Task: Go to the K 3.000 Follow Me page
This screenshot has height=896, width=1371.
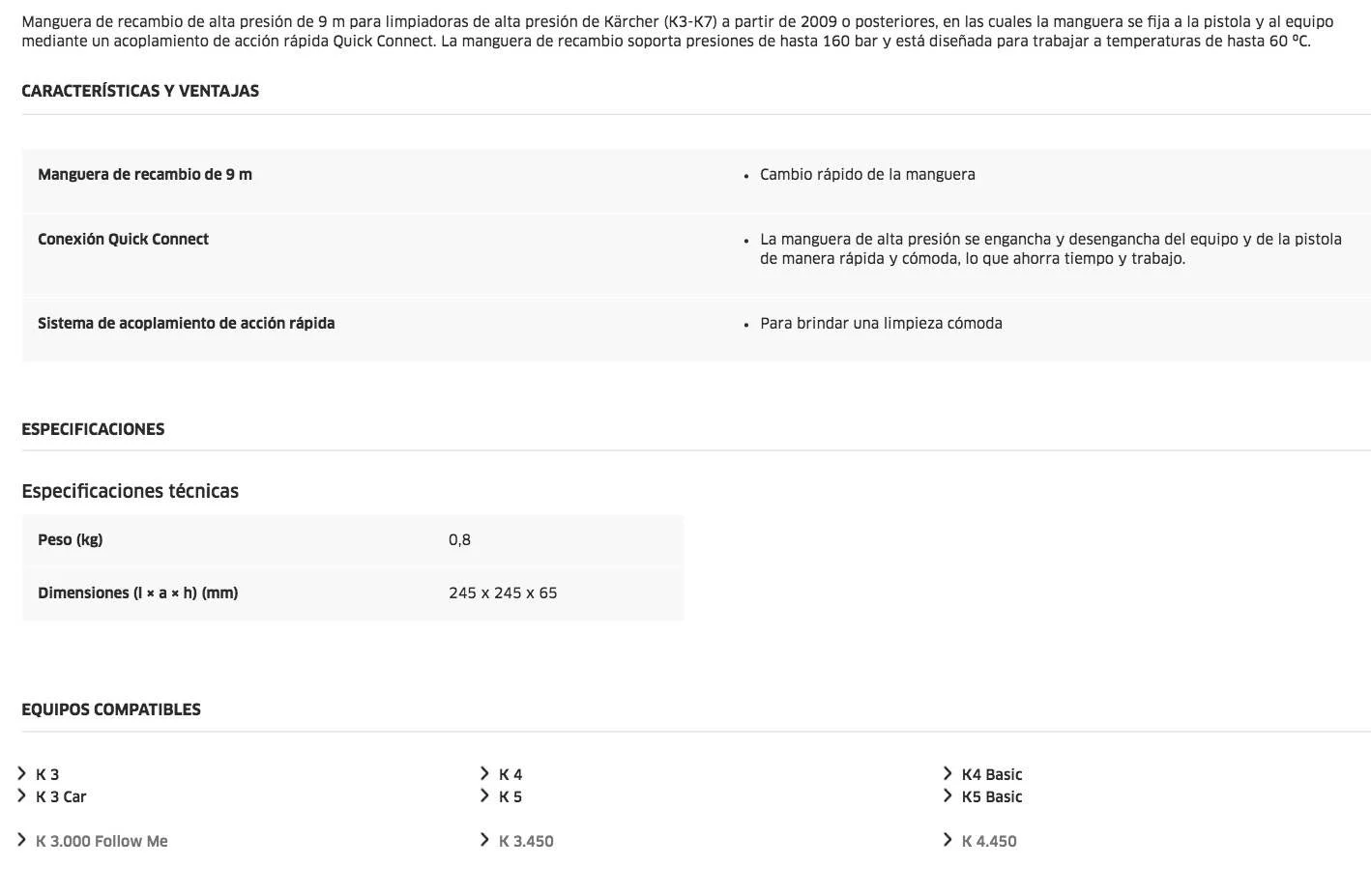Action: [x=102, y=841]
